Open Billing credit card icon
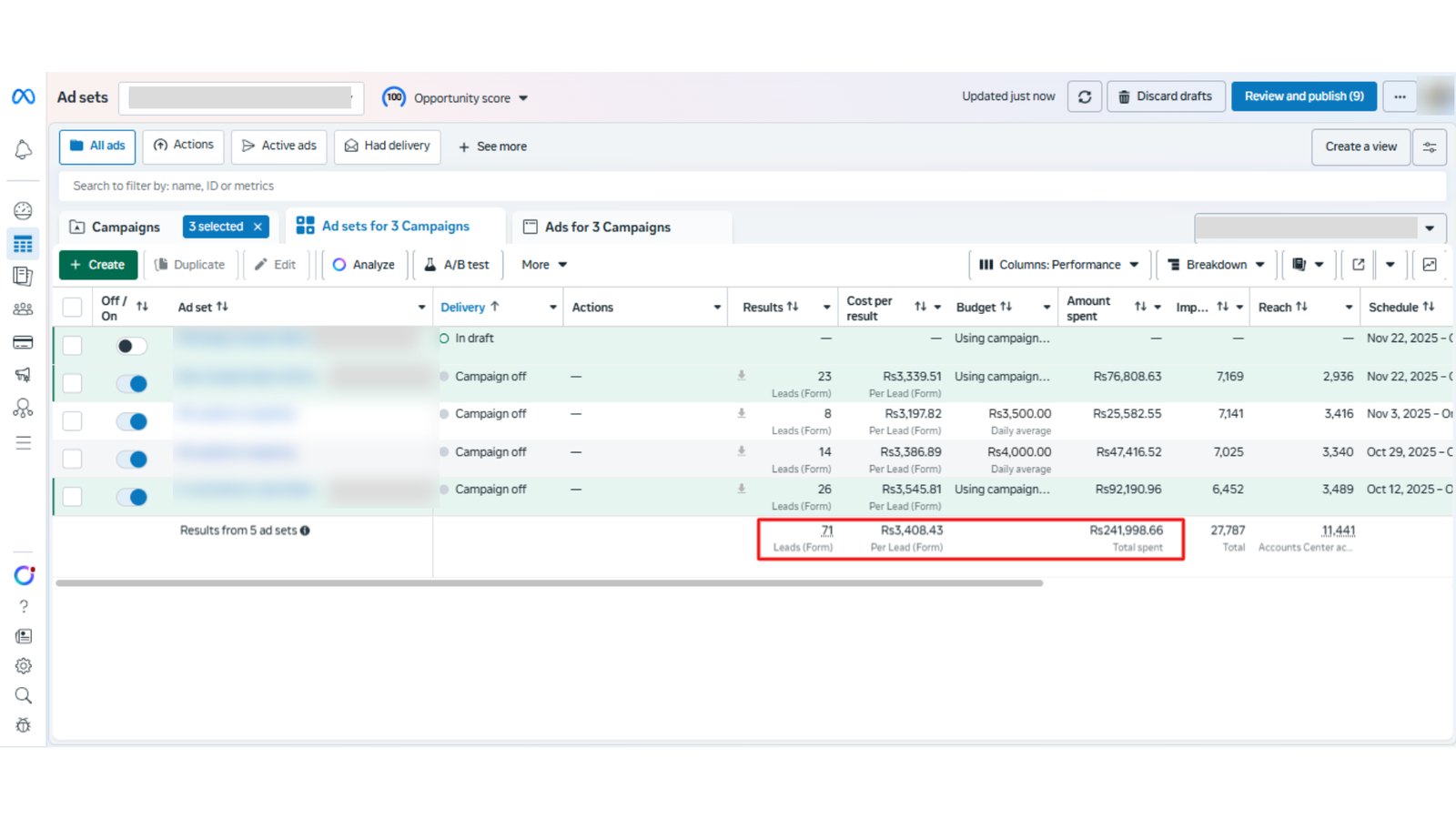This screenshot has height=819, width=1456. click(24, 342)
